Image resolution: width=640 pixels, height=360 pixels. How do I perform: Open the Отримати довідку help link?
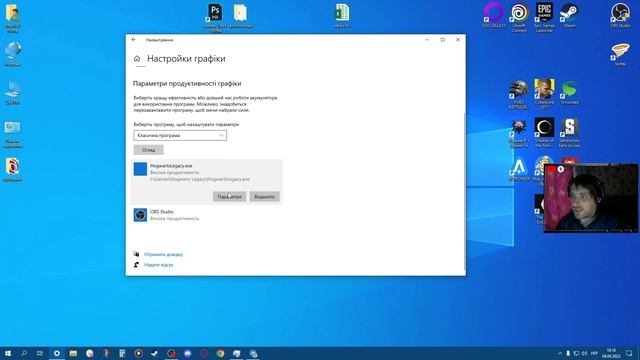[163, 254]
